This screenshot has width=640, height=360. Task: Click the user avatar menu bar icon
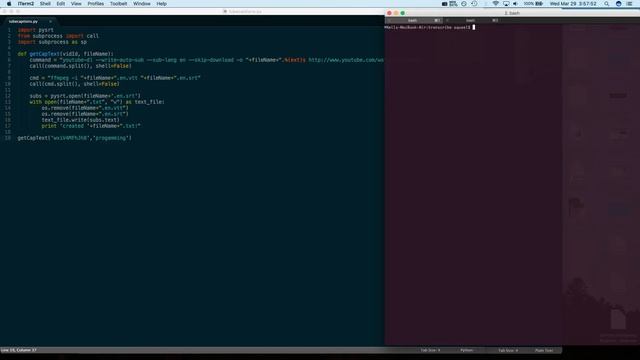point(619,4)
